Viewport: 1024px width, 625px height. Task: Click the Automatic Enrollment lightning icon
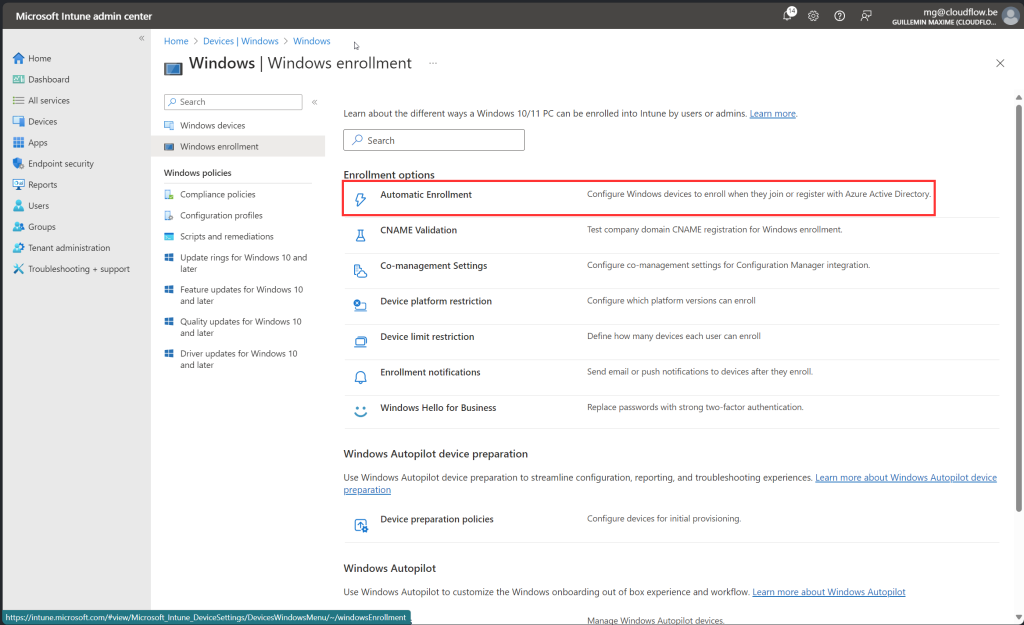point(360,199)
